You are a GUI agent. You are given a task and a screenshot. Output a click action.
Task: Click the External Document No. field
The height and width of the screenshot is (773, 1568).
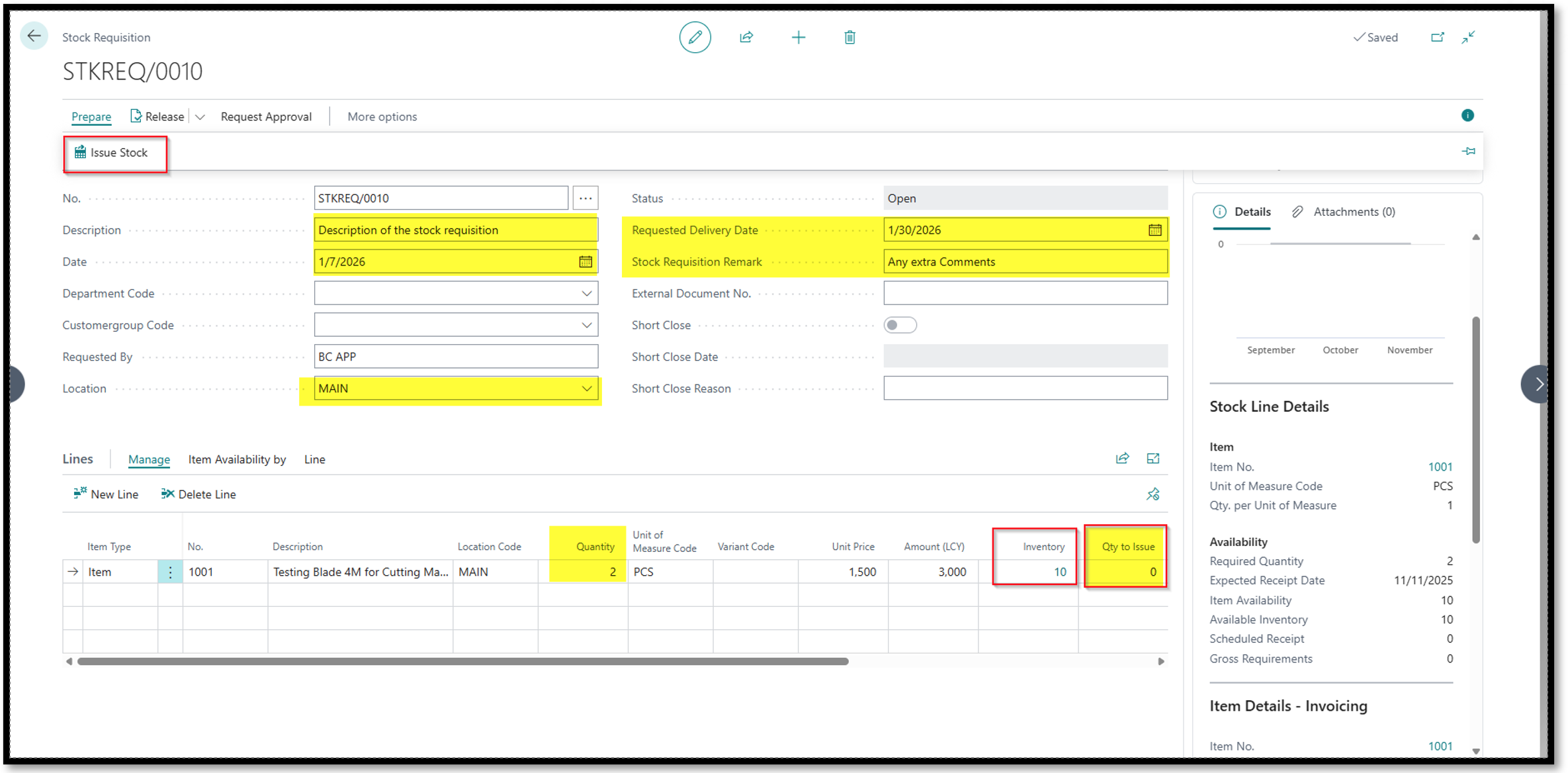1025,293
